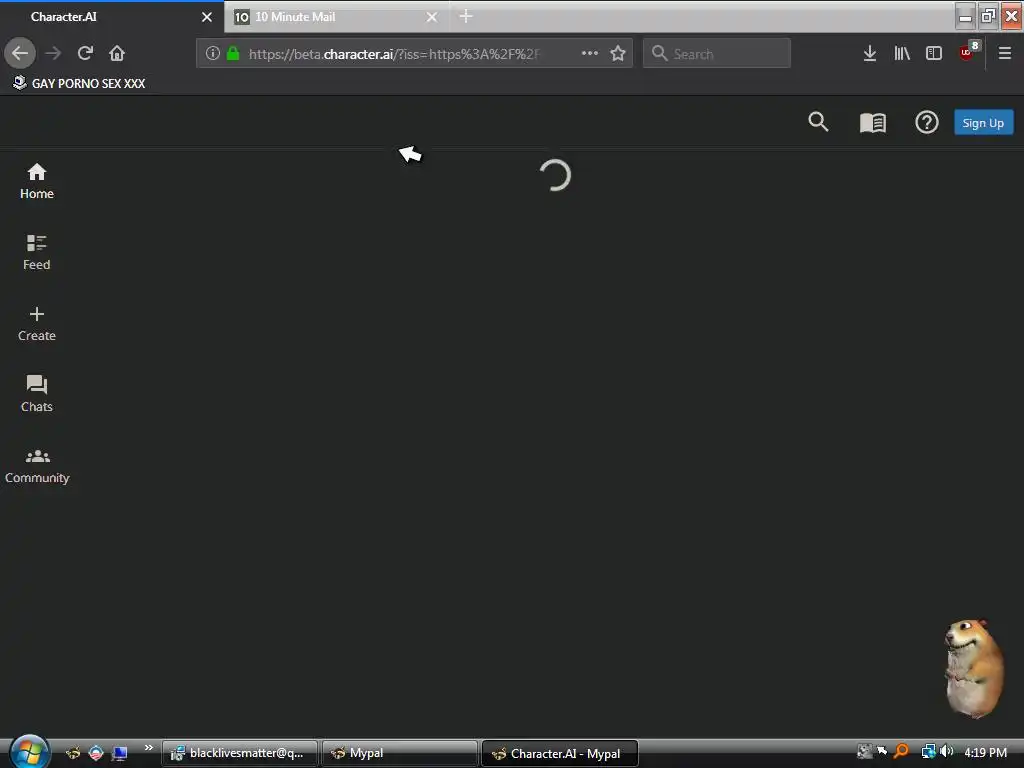Open page actions three-dot menu
Image resolution: width=1024 pixels, height=768 pixels.
[x=590, y=53]
